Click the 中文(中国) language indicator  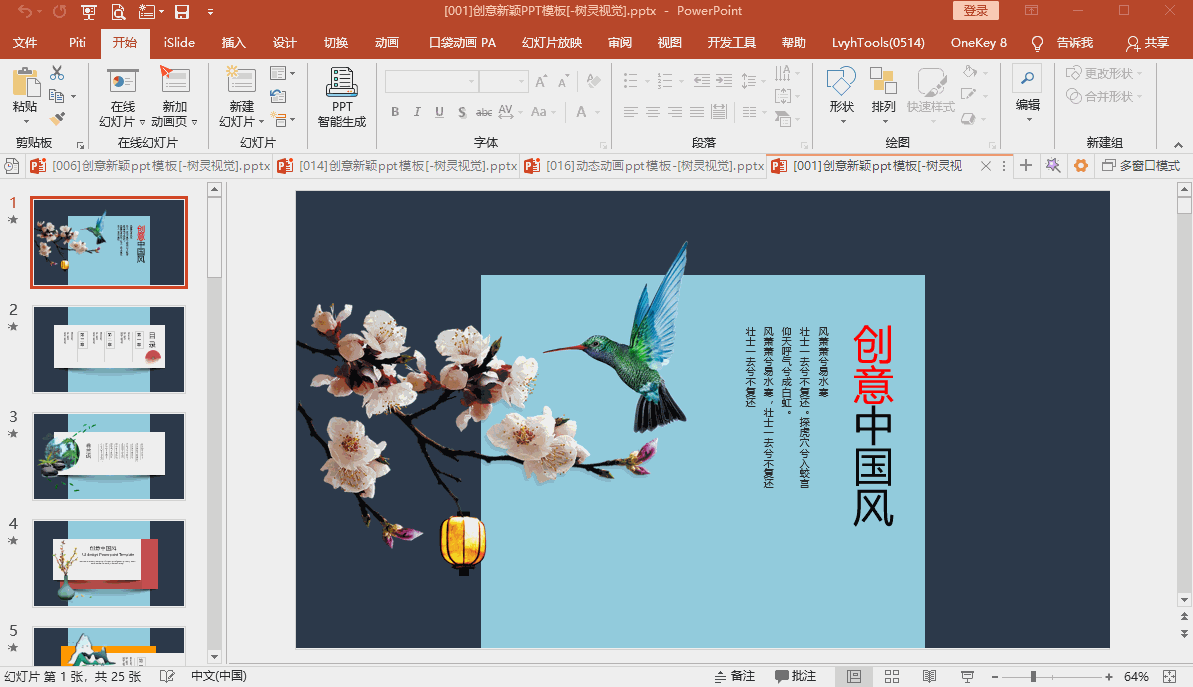218,676
